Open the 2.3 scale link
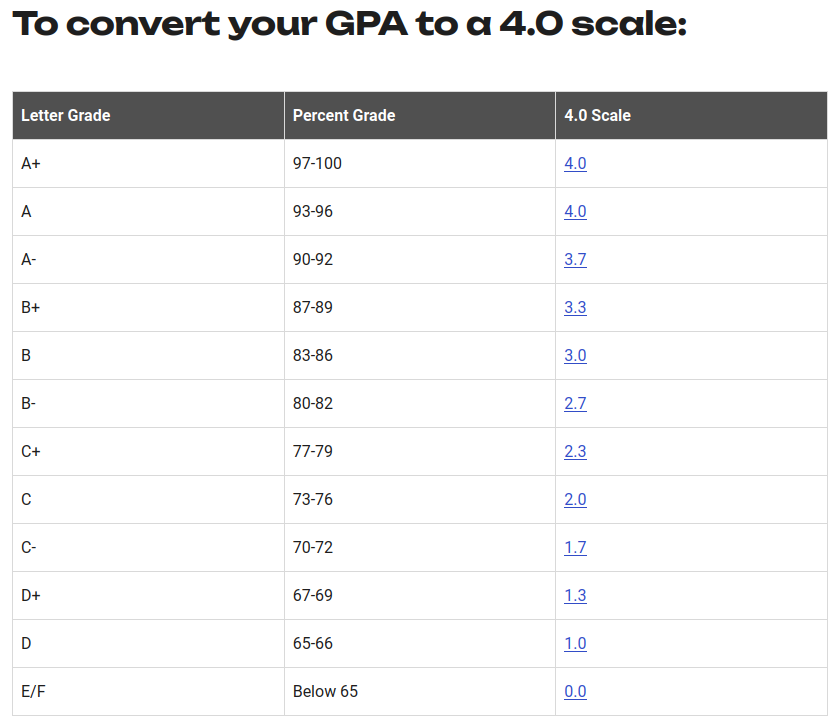Viewport: 838px width, 725px height. [x=575, y=452]
